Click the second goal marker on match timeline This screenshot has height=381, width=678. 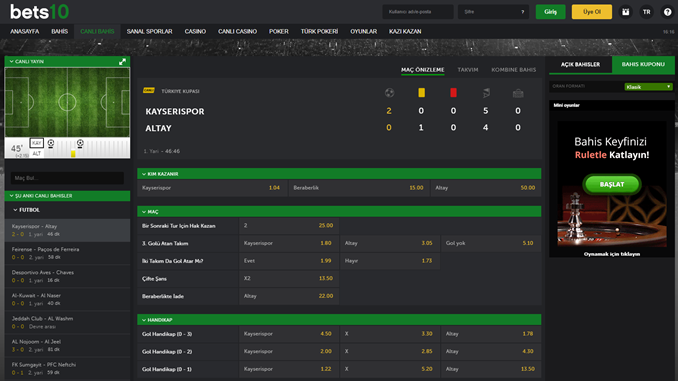[80, 143]
